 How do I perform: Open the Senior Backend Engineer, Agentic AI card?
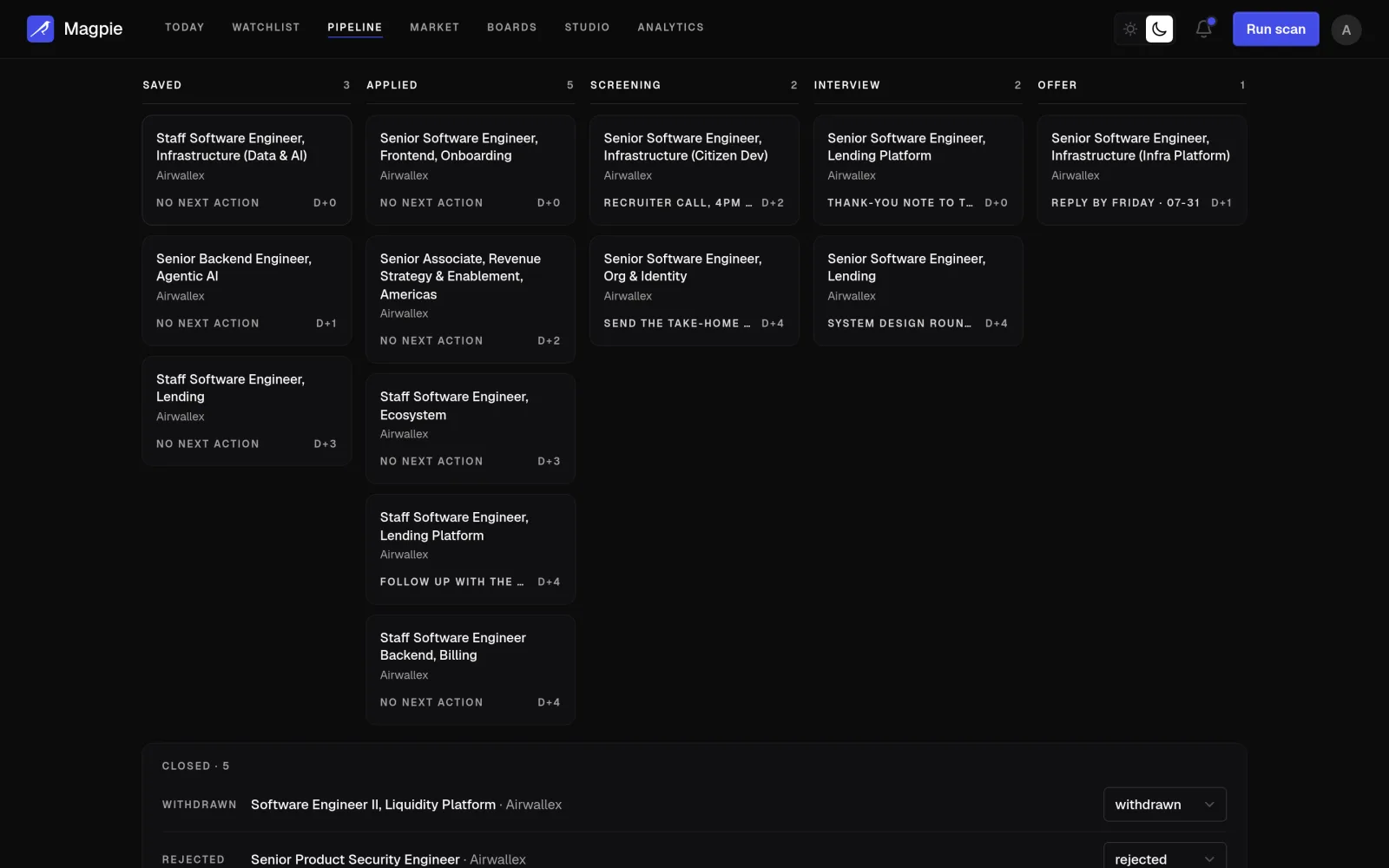tap(247, 291)
